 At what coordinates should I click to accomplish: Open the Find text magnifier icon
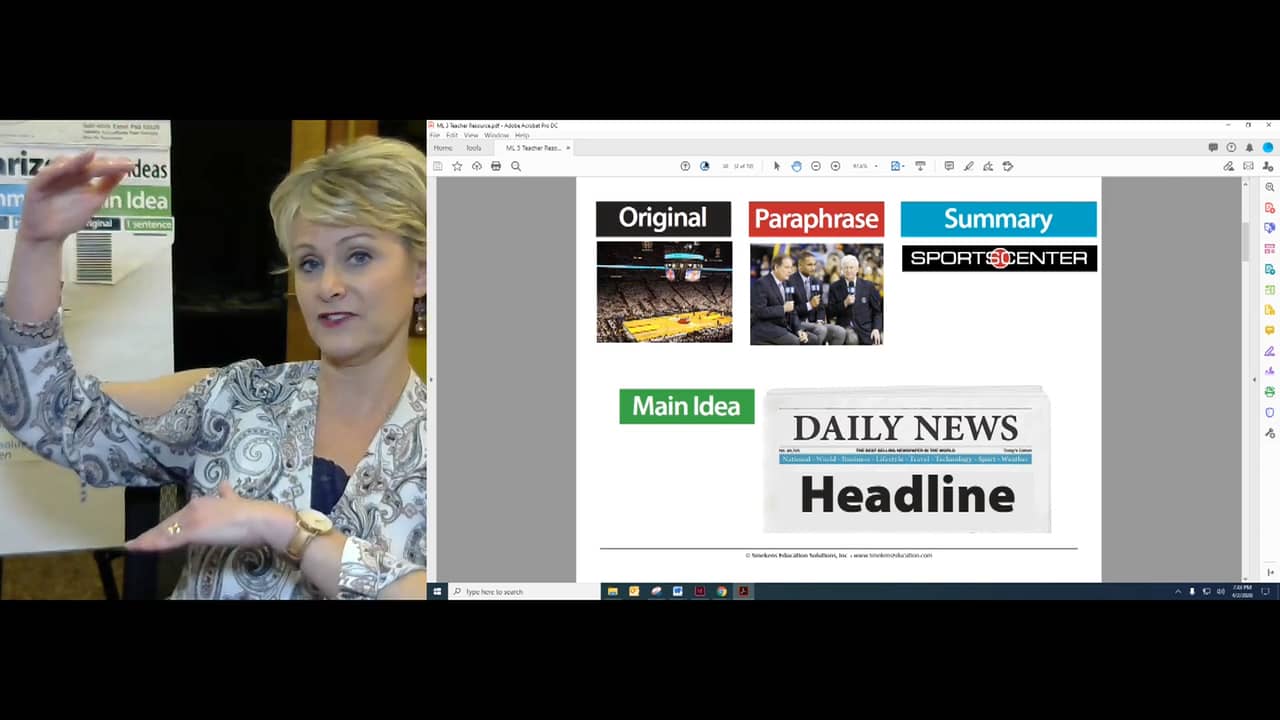(516, 166)
